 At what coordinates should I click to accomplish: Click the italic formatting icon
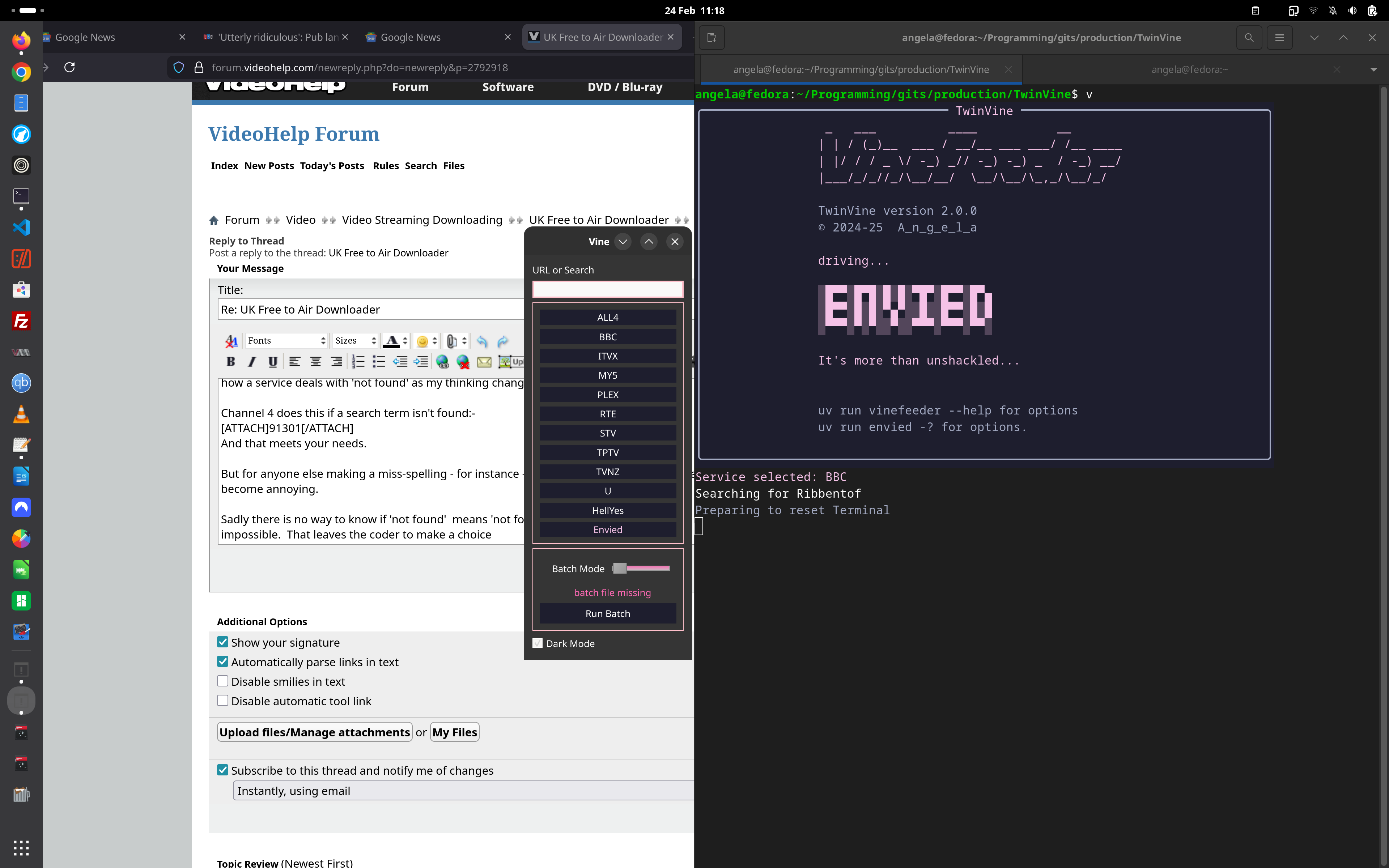click(251, 362)
